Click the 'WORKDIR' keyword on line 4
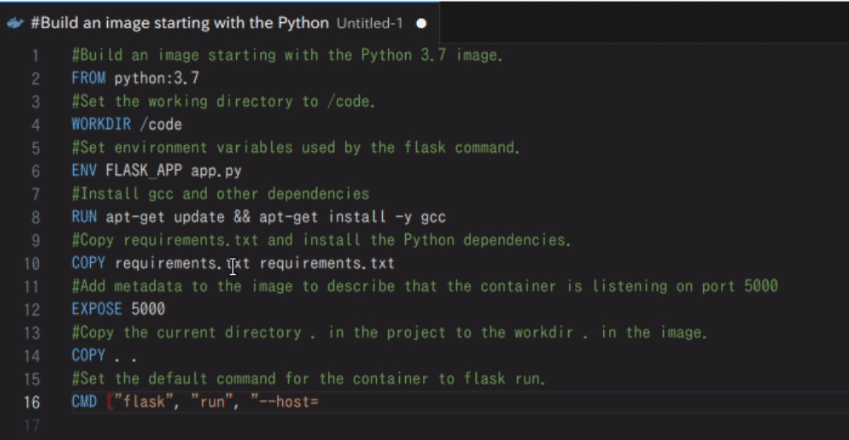 [101, 124]
